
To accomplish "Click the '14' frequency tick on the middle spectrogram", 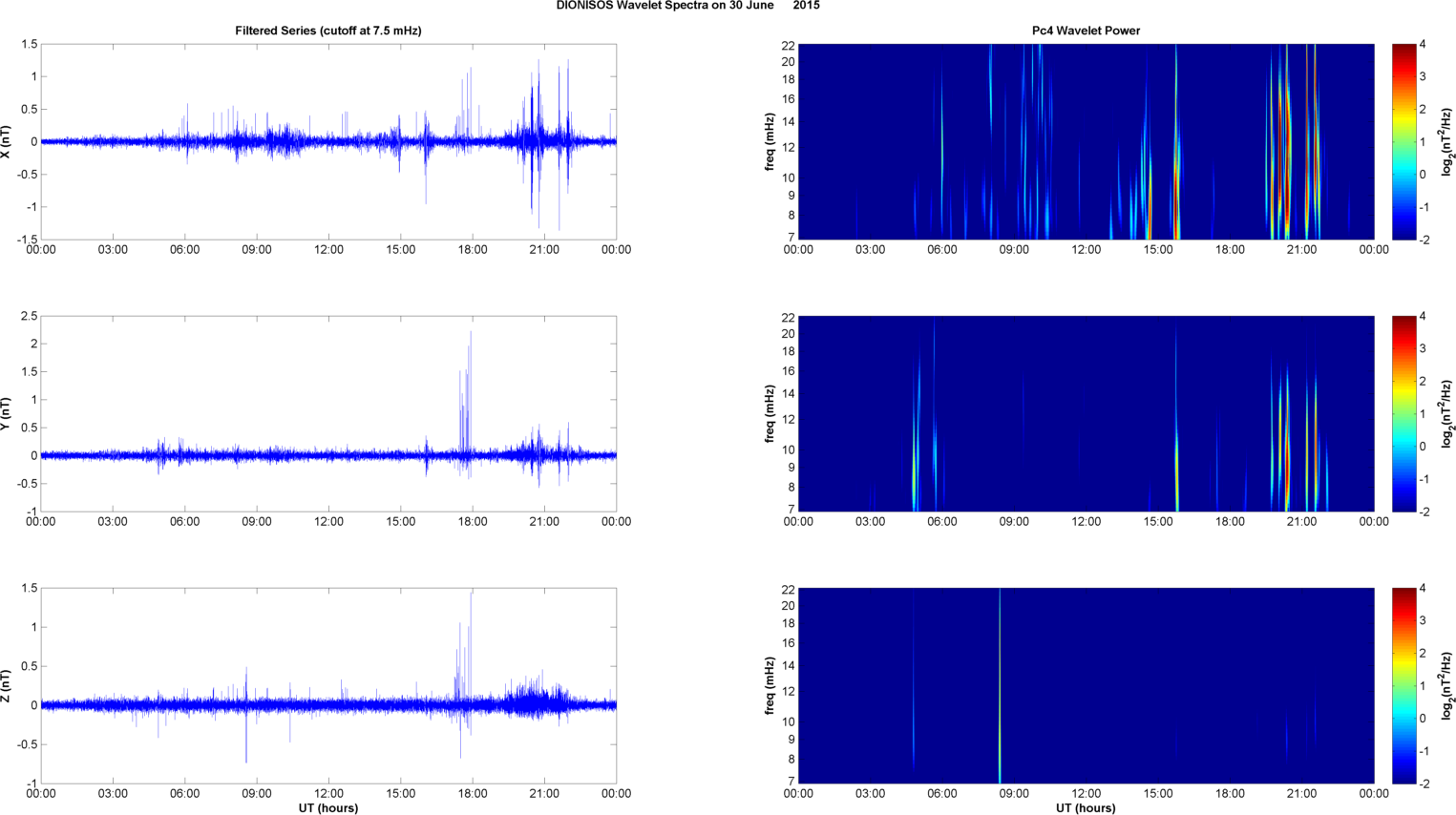I will tap(789, 393).
